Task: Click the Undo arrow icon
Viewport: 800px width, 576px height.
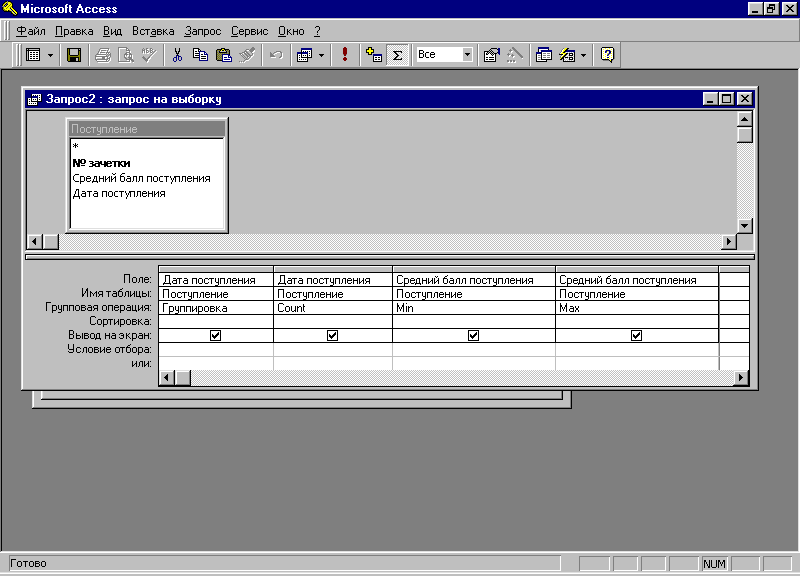Action: point(276,55)
